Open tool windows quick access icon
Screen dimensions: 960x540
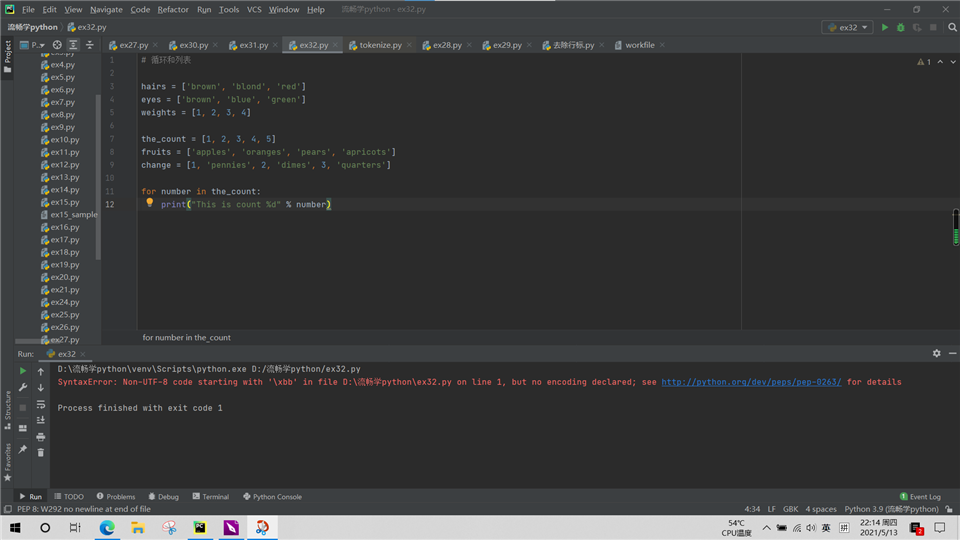click(x=7, y=509)
